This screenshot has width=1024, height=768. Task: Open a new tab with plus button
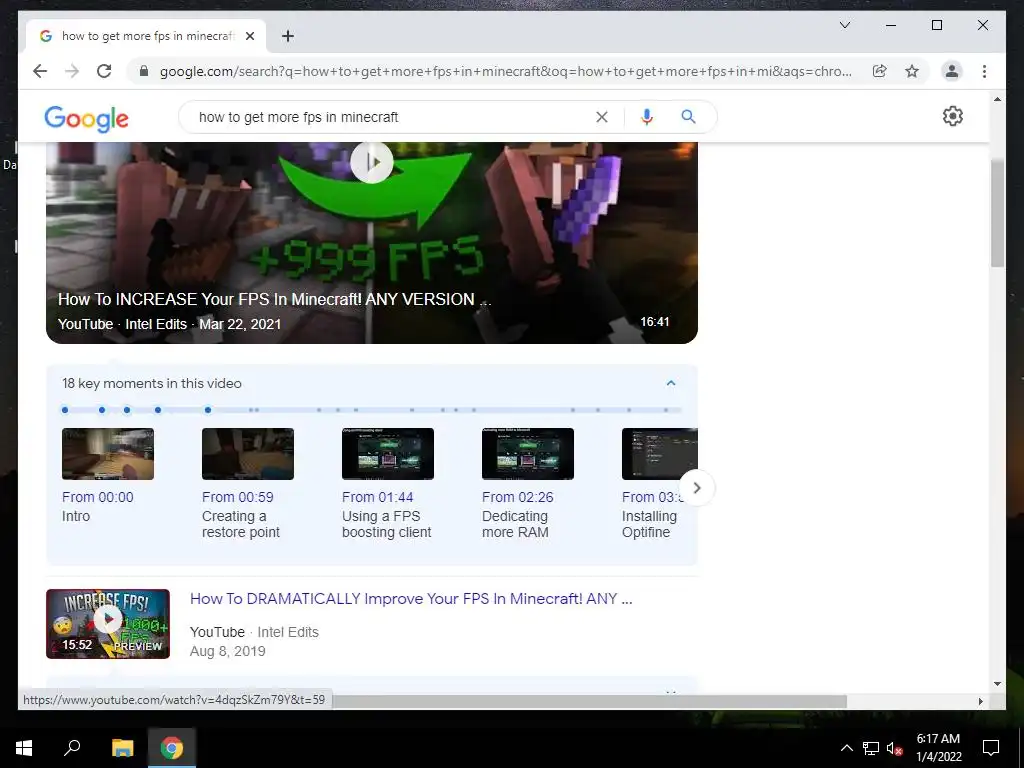pyautogui.click(x=287, y=36)
